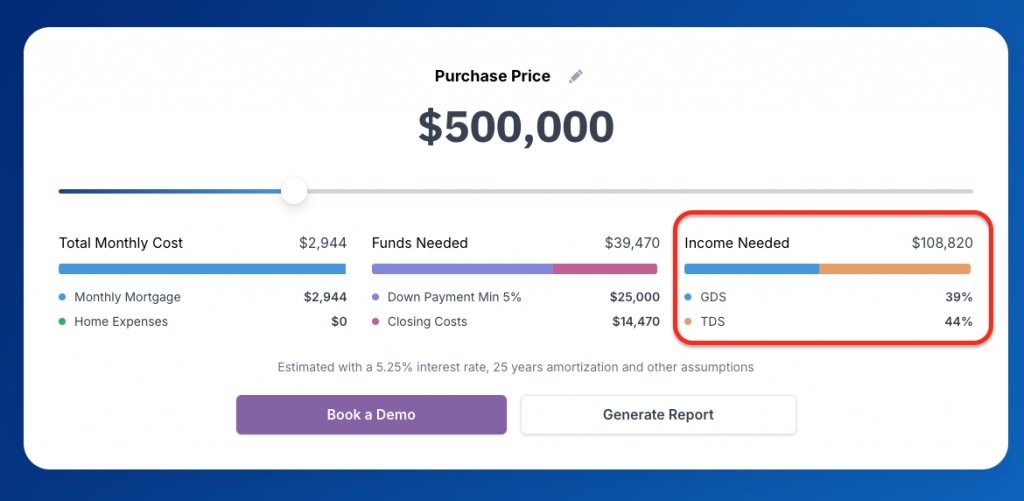Click the orange TDS Income Needed bar segment
The image size is (1024, 501).
pos(895,268)
